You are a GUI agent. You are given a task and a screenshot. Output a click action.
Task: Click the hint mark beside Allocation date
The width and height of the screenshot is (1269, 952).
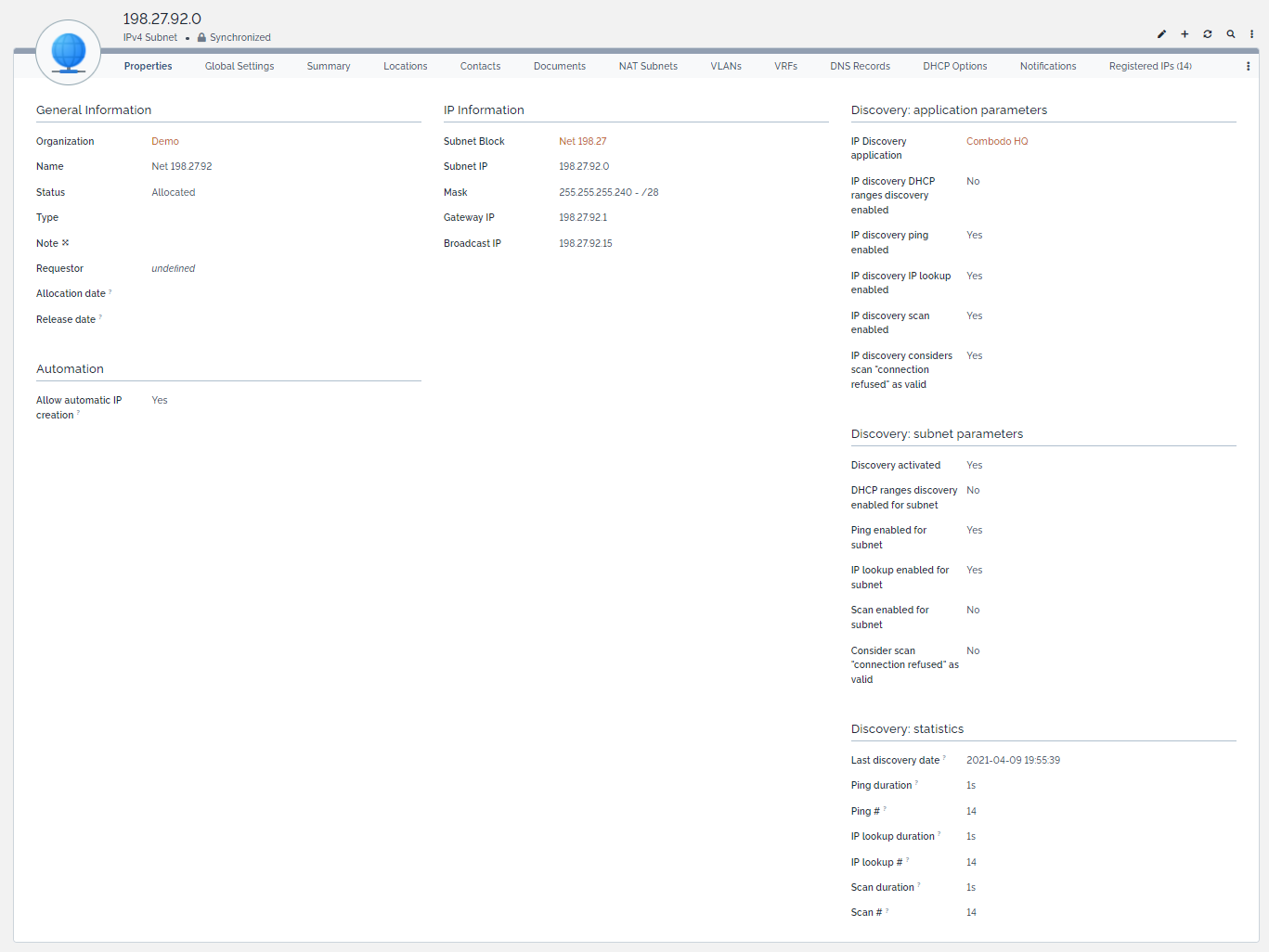tap(110, 291)
